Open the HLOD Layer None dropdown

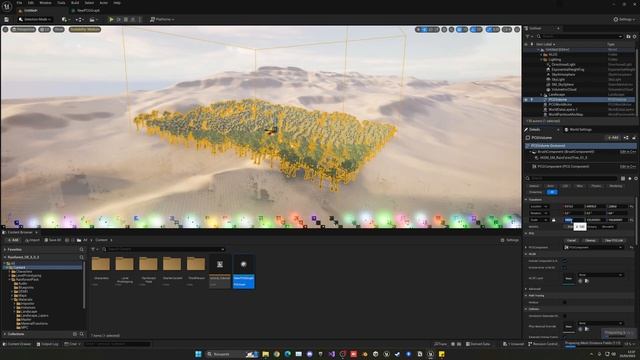[600, 275]
